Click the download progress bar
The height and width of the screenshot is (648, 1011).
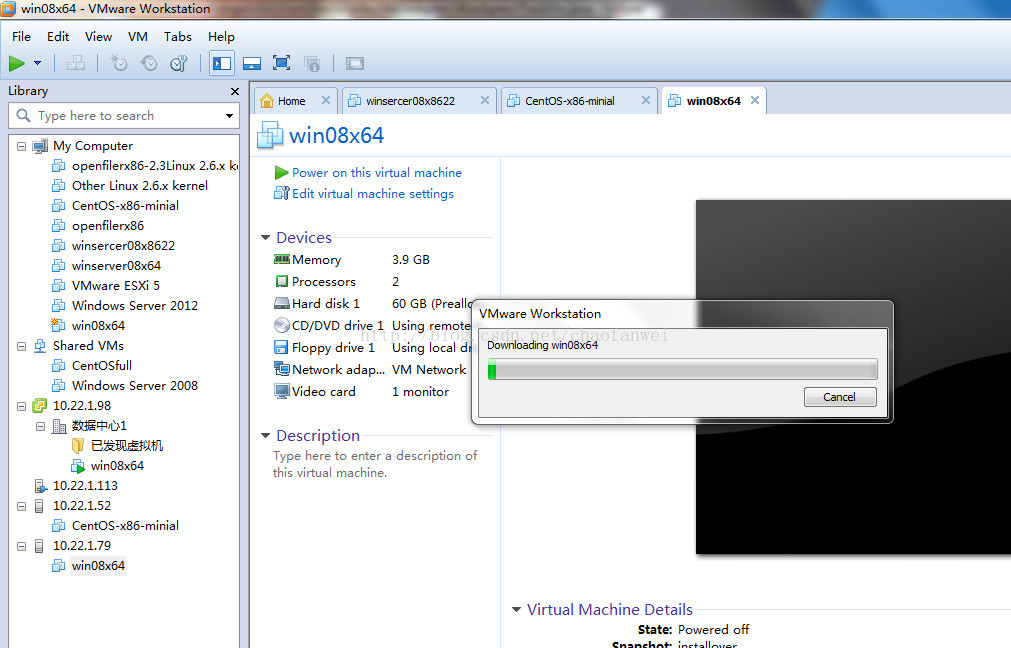[x=683, y=370]
